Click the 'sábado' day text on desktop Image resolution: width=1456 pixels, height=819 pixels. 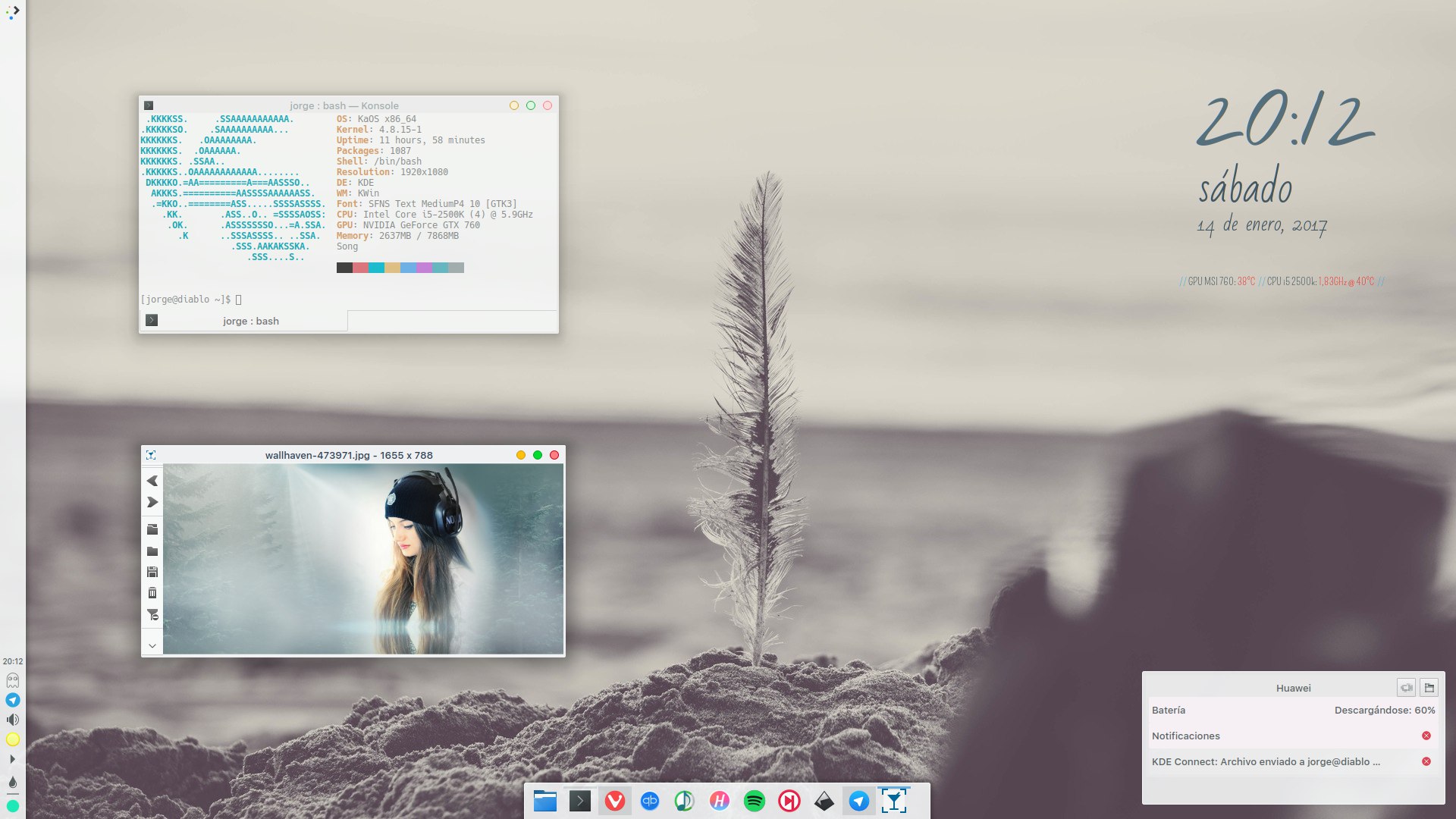pos(1245,187)
